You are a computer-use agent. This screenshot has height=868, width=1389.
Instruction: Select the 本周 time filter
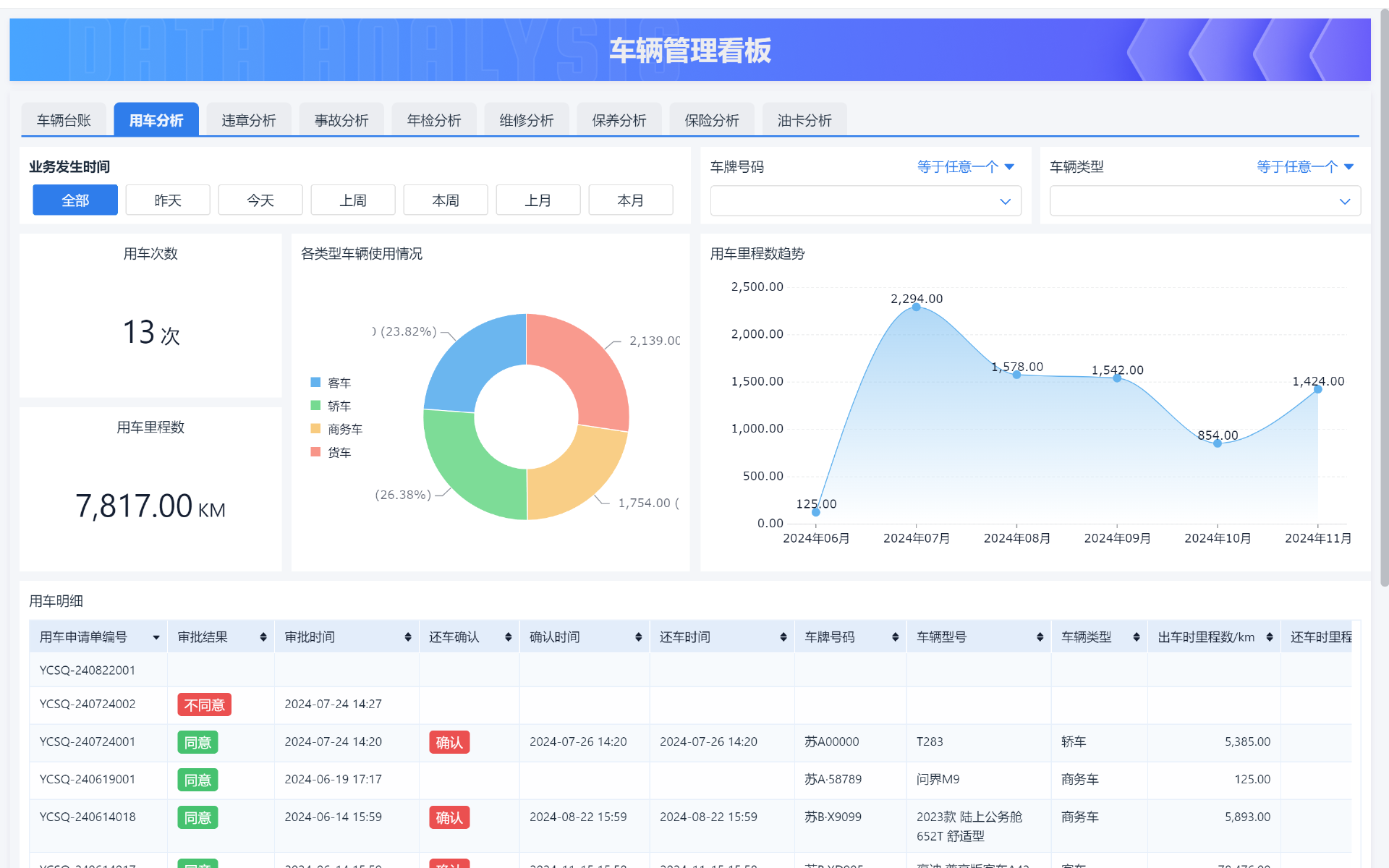[446, 200]
